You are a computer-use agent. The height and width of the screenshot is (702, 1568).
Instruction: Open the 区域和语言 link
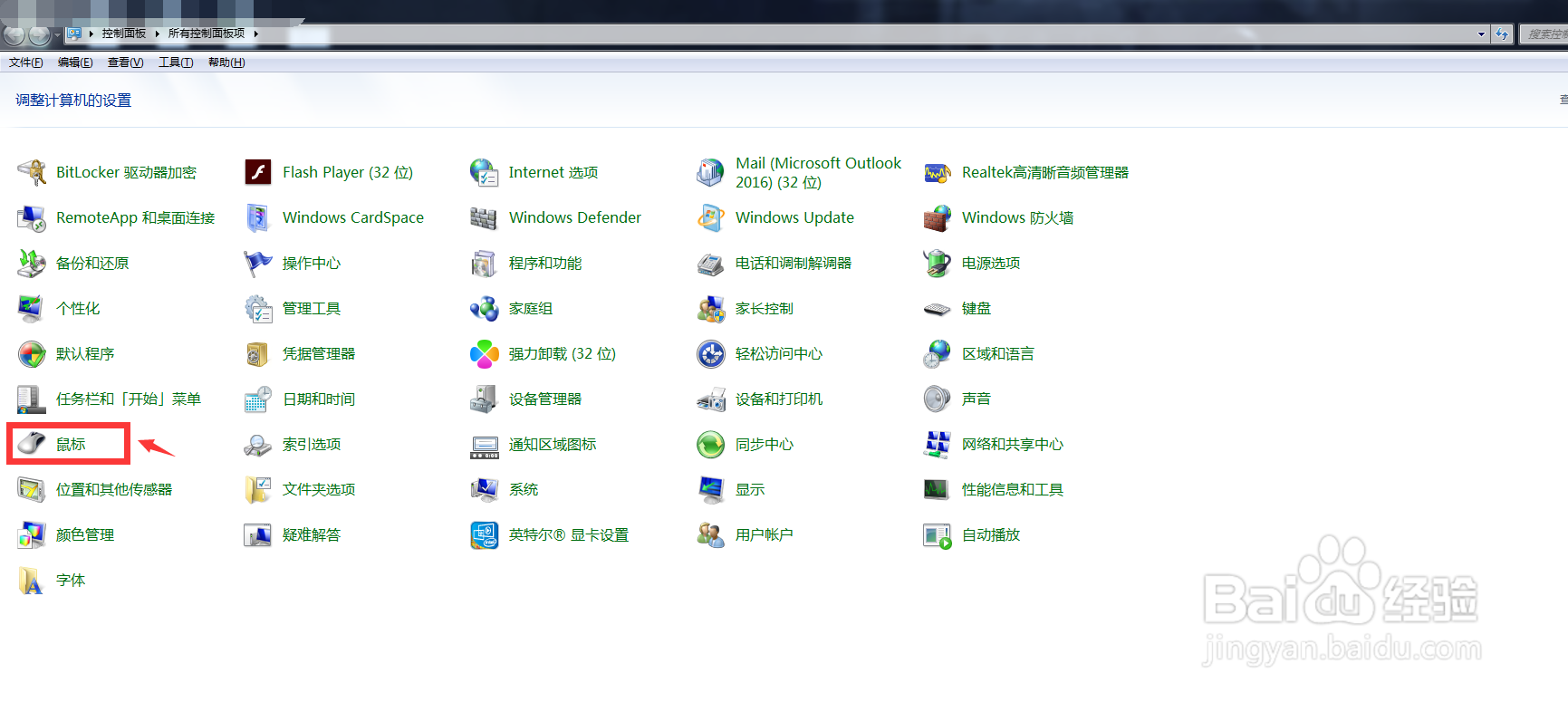click(998, 353)
